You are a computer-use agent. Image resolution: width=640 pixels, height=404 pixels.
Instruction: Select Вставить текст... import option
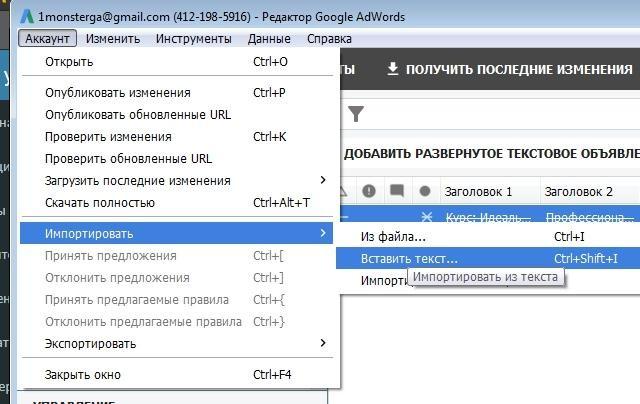tap(488, 258)
